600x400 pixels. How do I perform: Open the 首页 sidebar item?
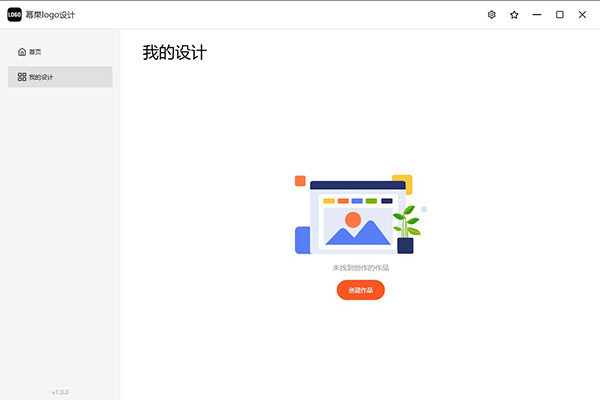[x=60, y=52]
